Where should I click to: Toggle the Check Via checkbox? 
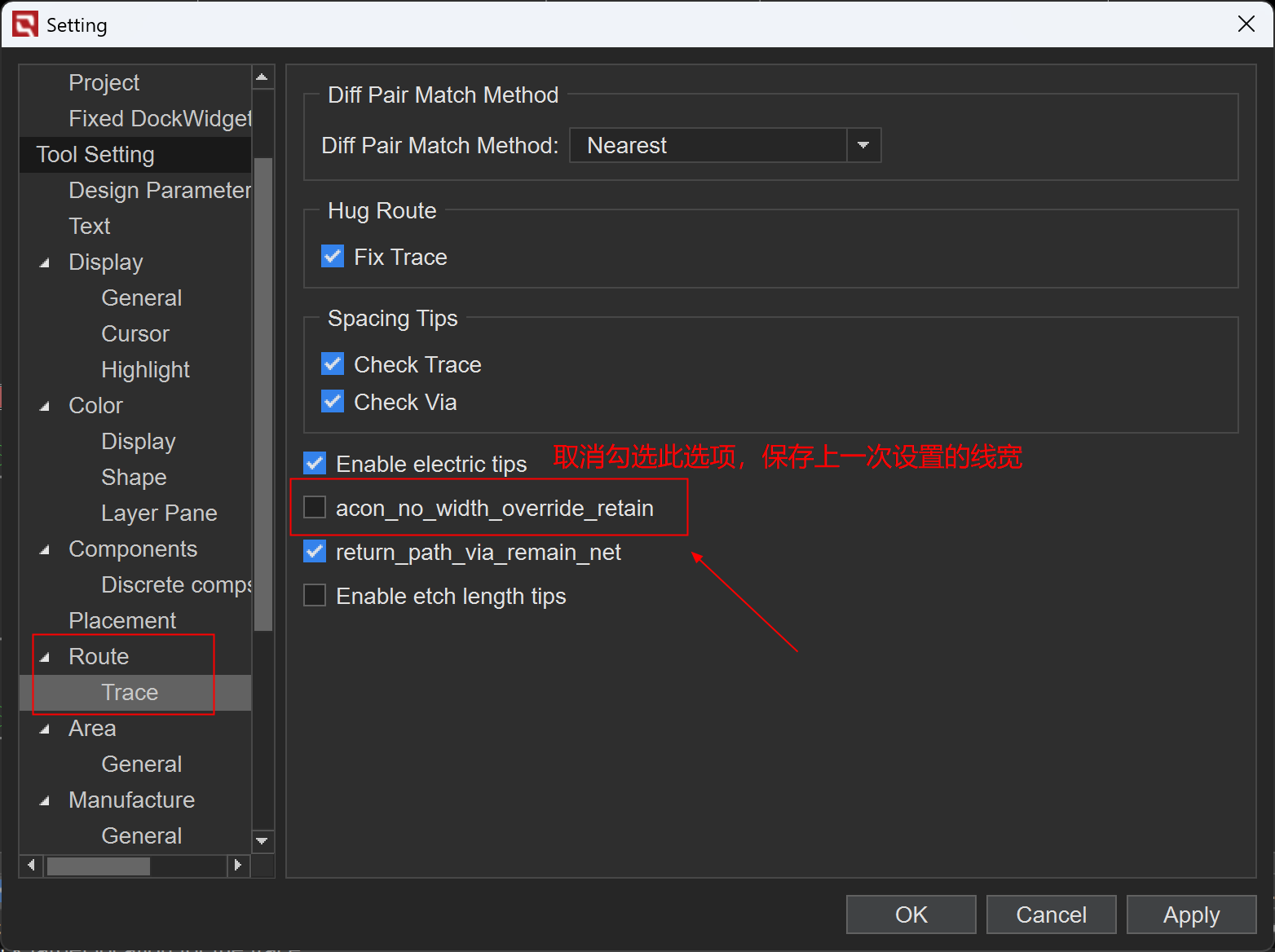click(x=333, y=401)
